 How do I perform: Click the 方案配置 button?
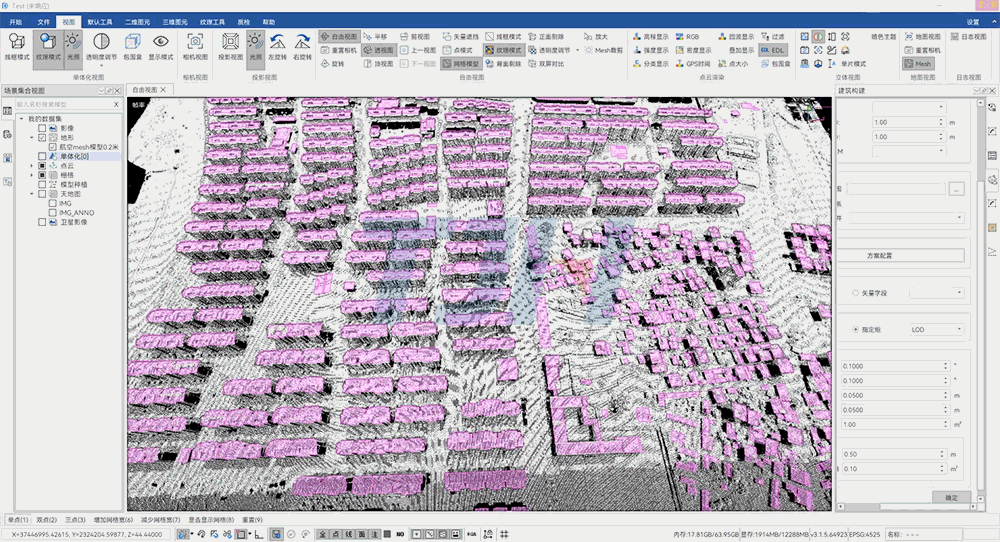tap(901, 256)
